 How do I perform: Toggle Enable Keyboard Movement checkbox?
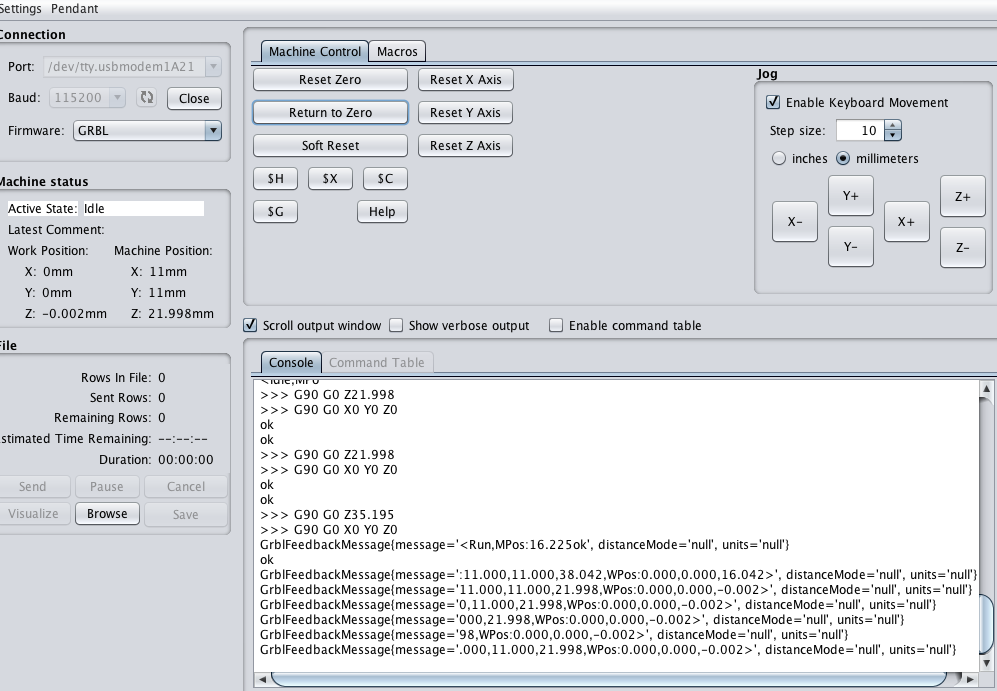(773, 102)
